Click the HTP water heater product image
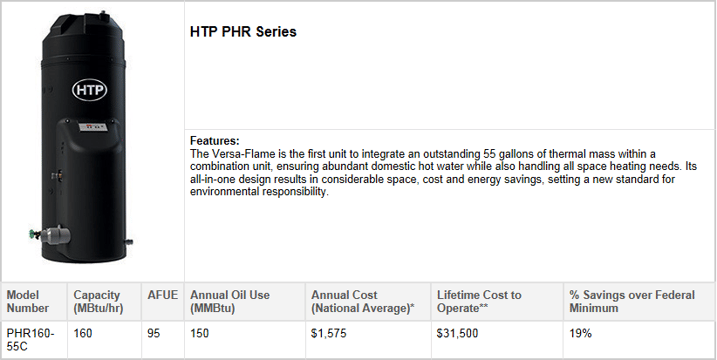Screen dimensions: 717x360 coord(81,137)
